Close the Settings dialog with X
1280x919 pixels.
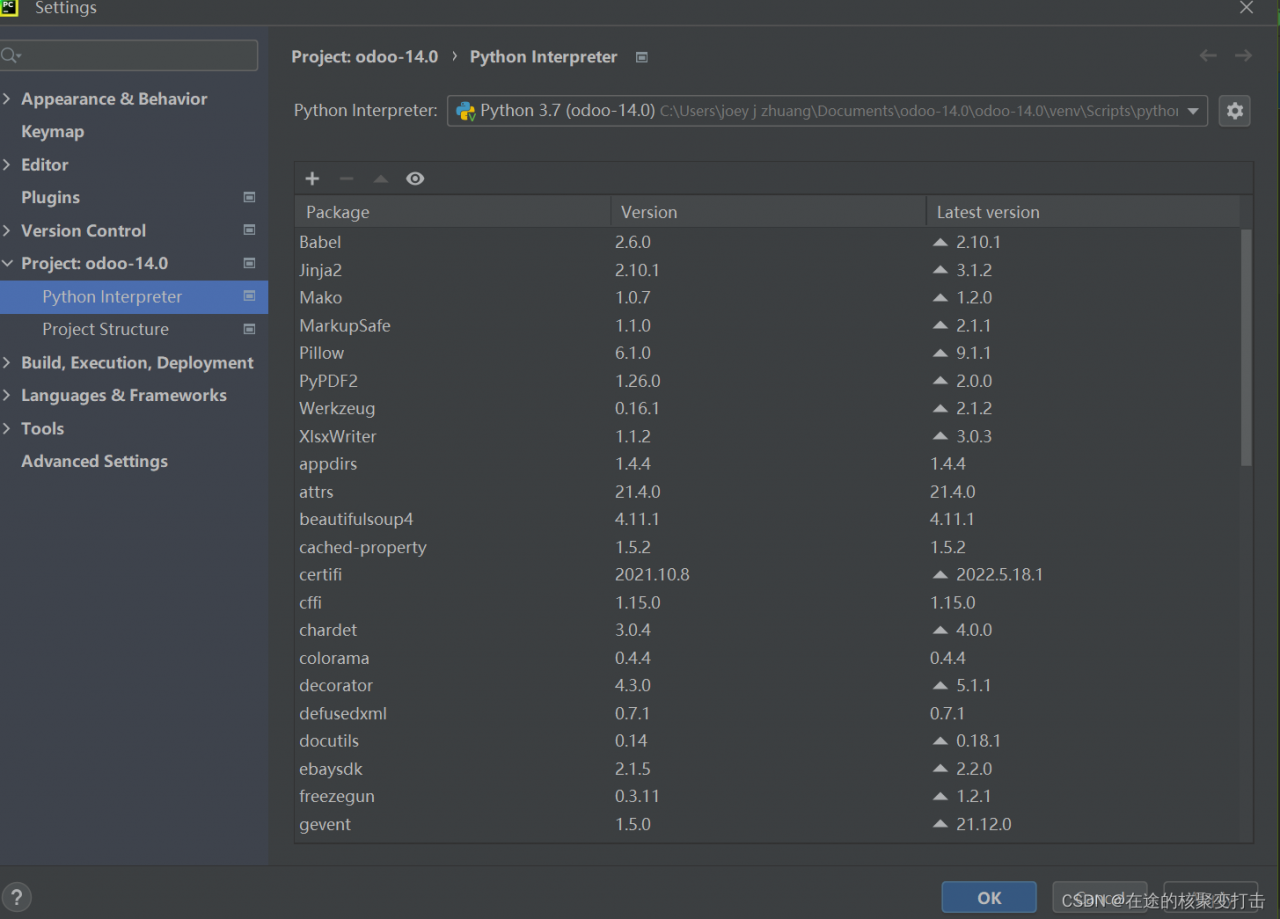pos(1246,8)
